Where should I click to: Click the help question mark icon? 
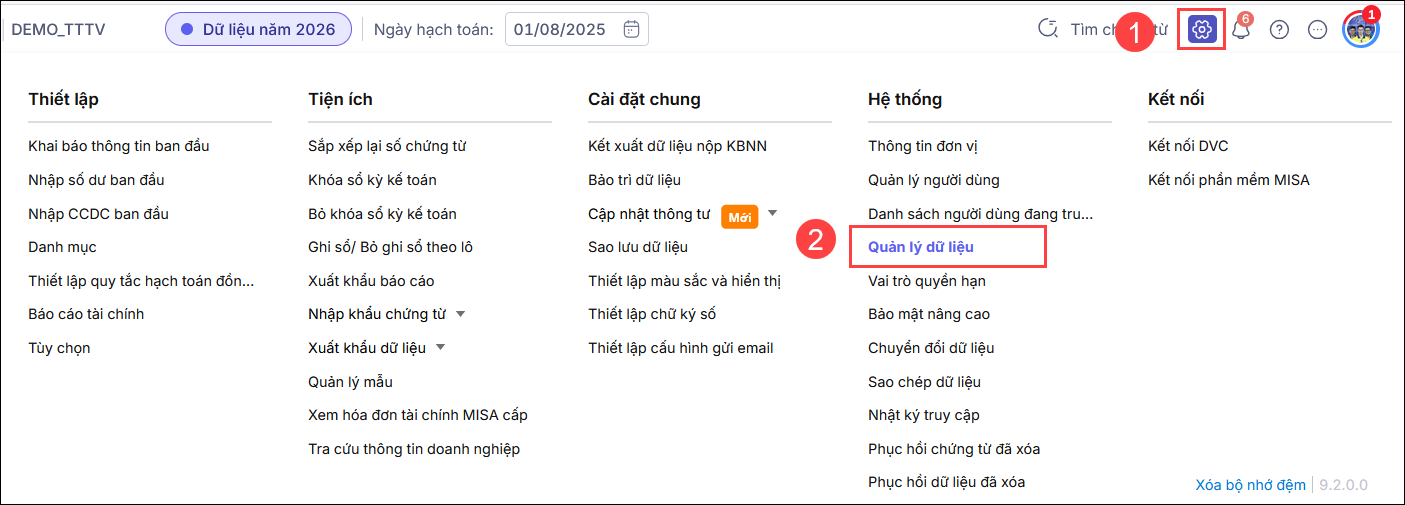[1279, 29]
